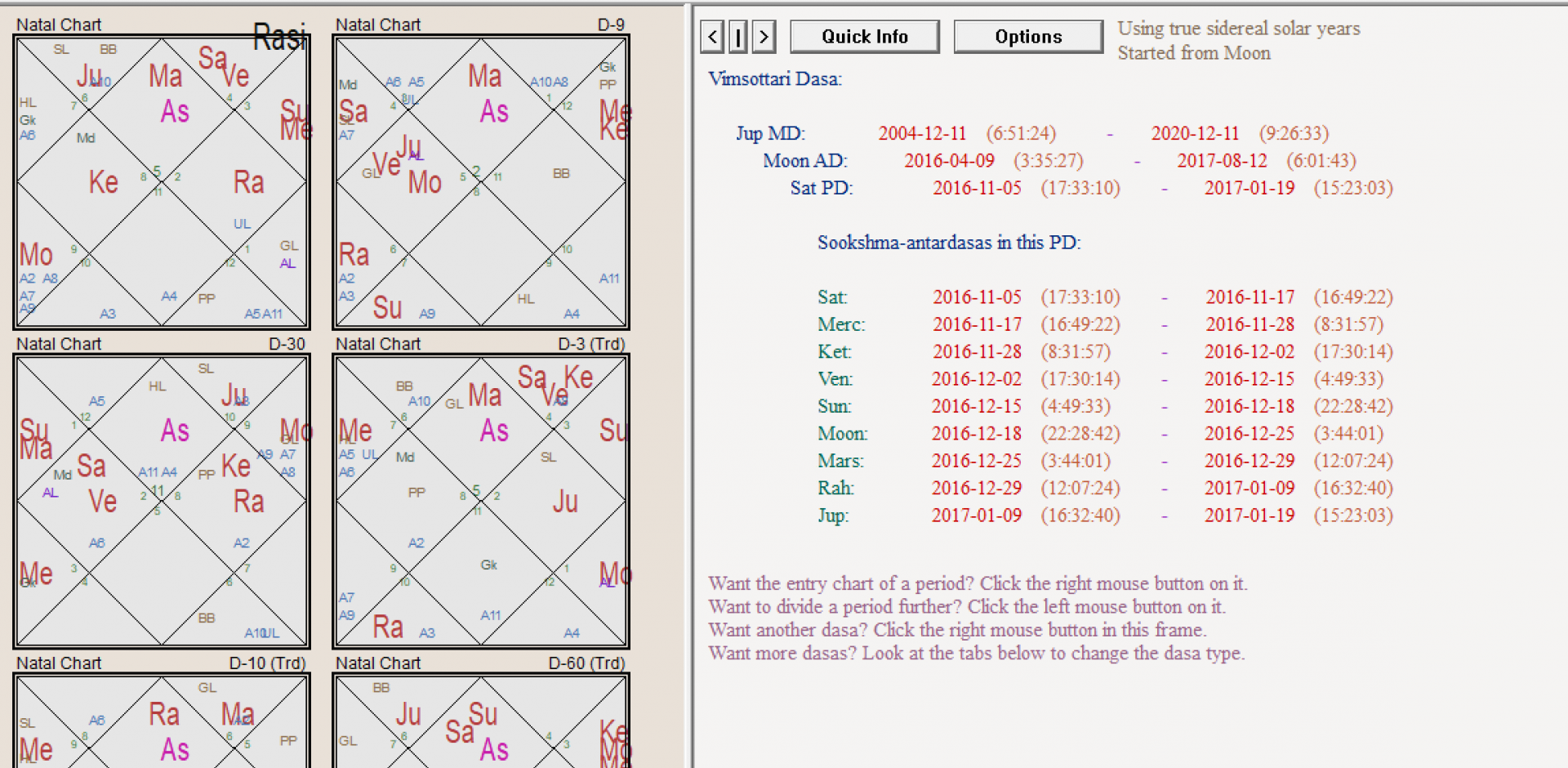
Task: Click the Mars sookshma-antardasa period
Action: pyautogui.click(x=840, y=461)
